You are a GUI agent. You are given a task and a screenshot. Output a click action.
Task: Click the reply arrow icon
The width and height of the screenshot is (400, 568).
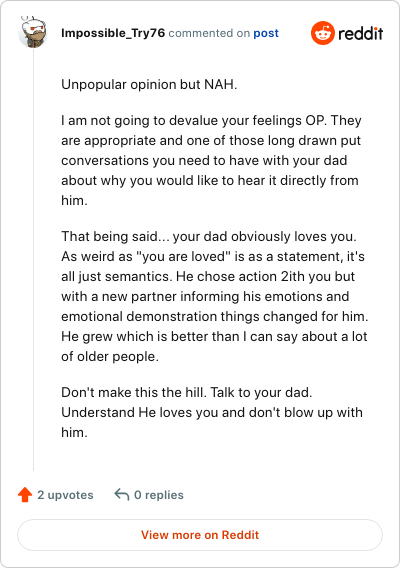[122, 494]
